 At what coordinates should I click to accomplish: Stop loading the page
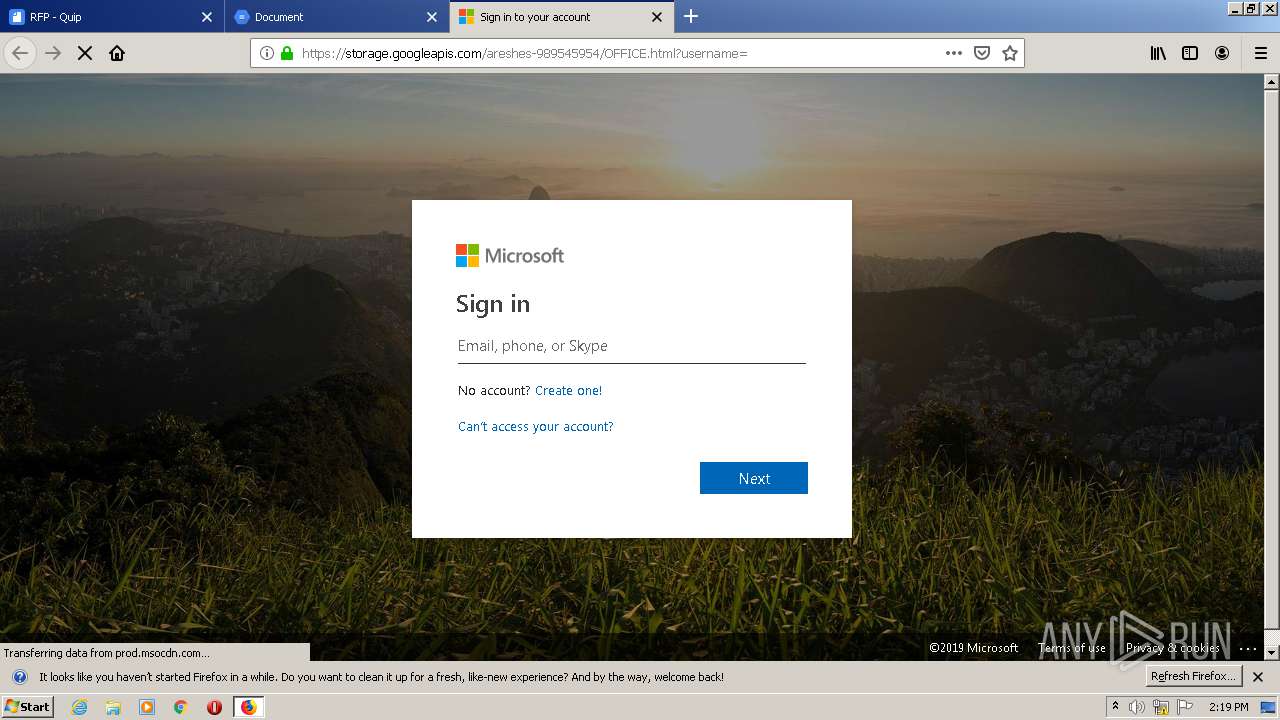[85, 53]
